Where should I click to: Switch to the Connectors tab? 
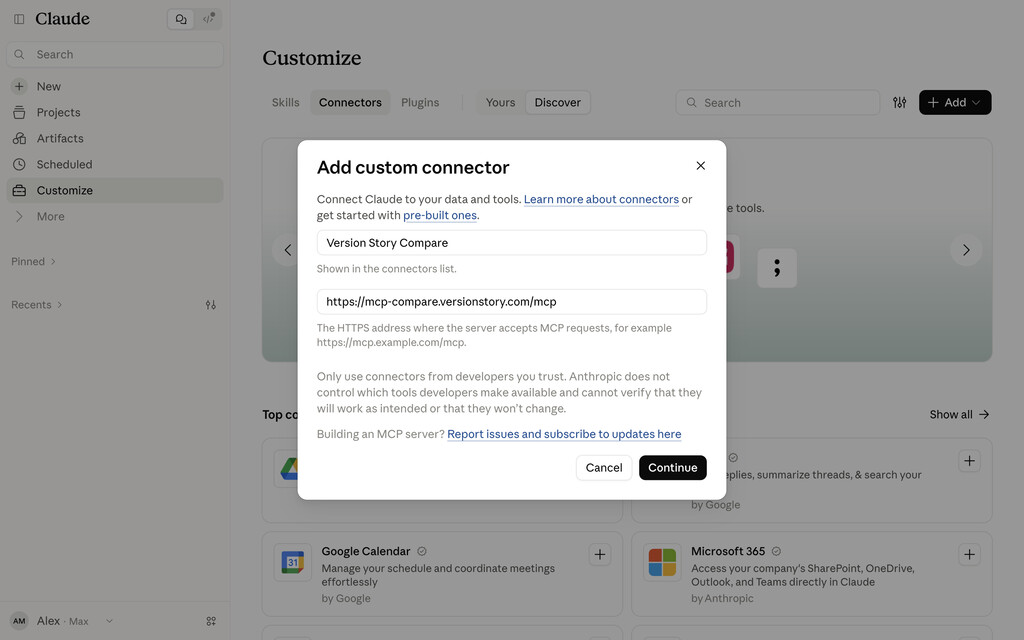[350, 103]
